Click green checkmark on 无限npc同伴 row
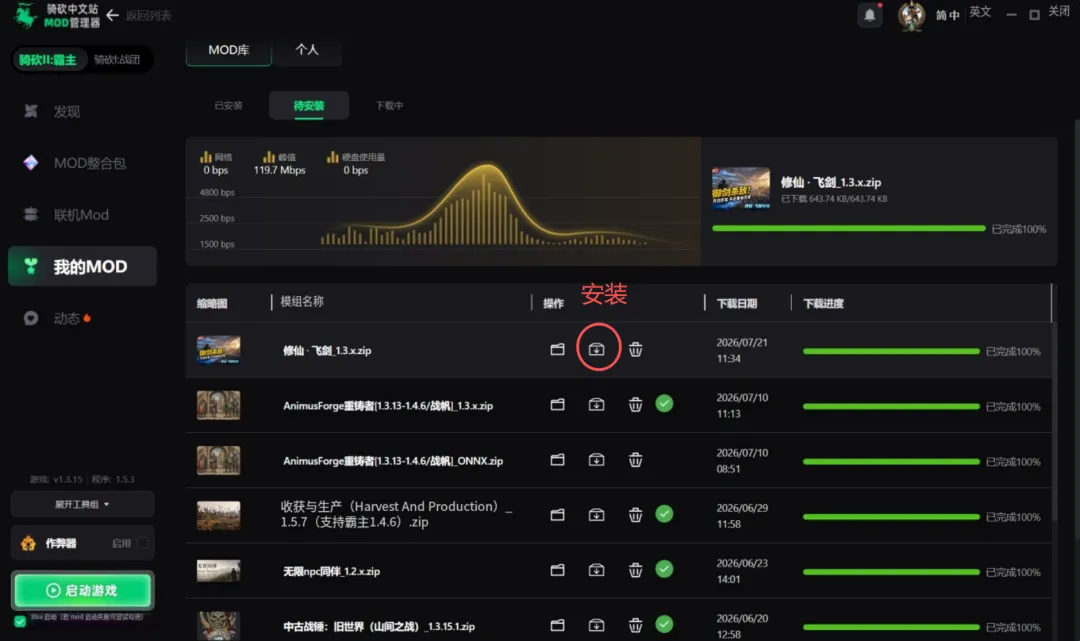1080x641 pixels. (664, 569)
